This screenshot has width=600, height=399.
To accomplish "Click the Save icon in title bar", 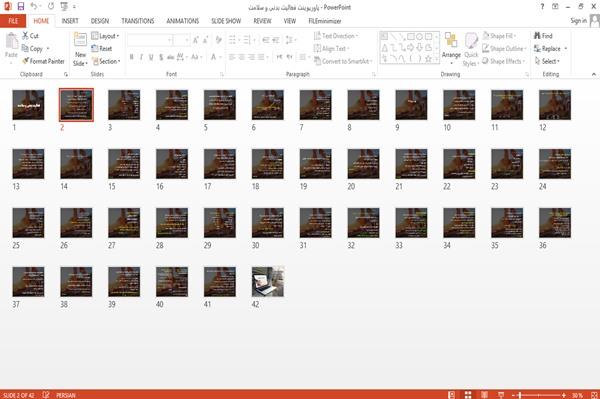I will pos(21,7).
